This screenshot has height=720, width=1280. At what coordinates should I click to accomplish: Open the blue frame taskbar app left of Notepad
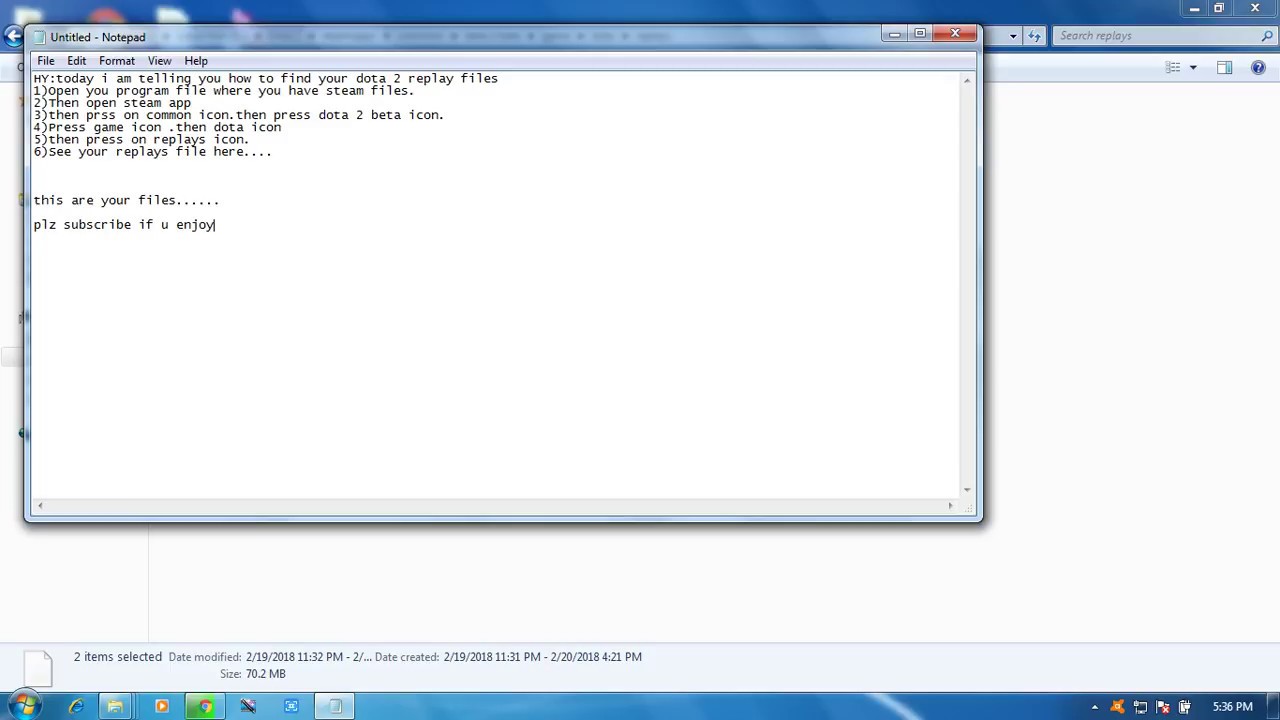tap(291, 706)
